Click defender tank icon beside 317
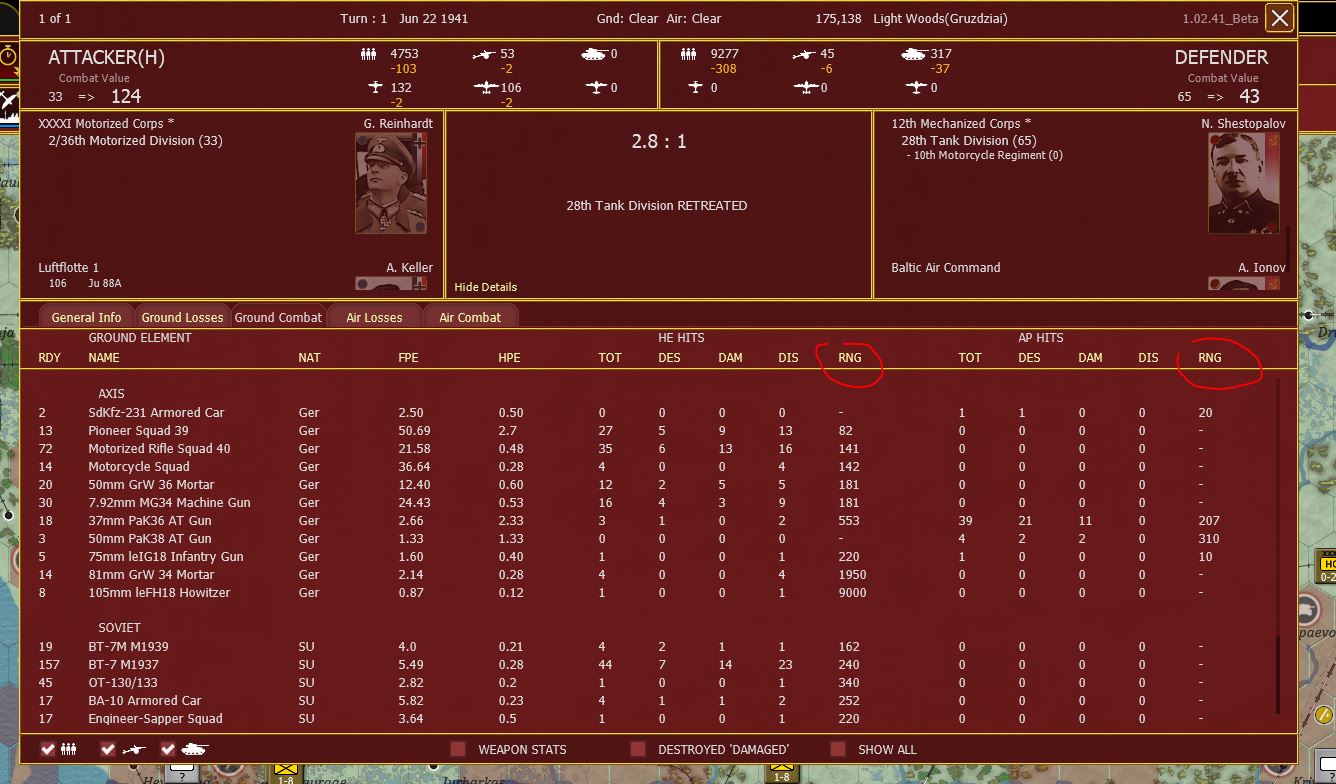This screenshot has height=784, width=1336. click(913, 54)
